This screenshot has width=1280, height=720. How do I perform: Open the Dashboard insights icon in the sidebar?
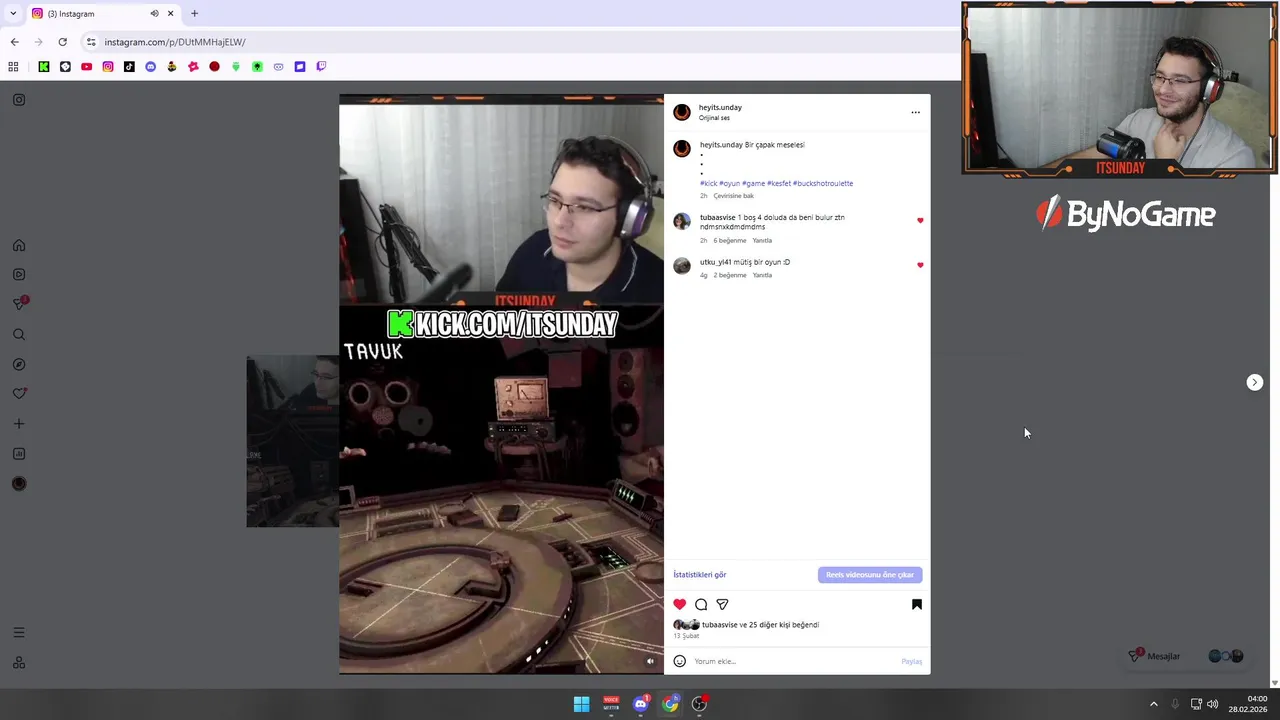point(19,454)
